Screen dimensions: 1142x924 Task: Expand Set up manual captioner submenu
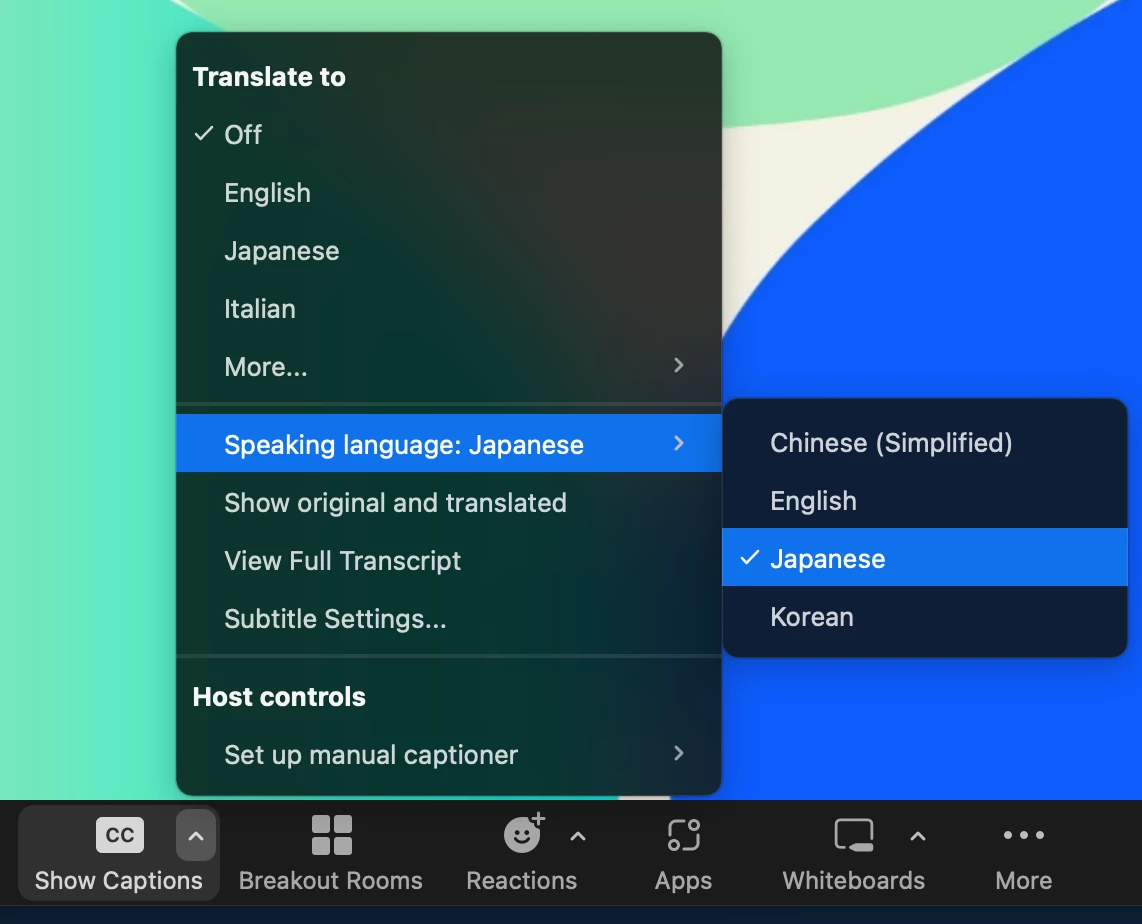click(x=449, y=754)
